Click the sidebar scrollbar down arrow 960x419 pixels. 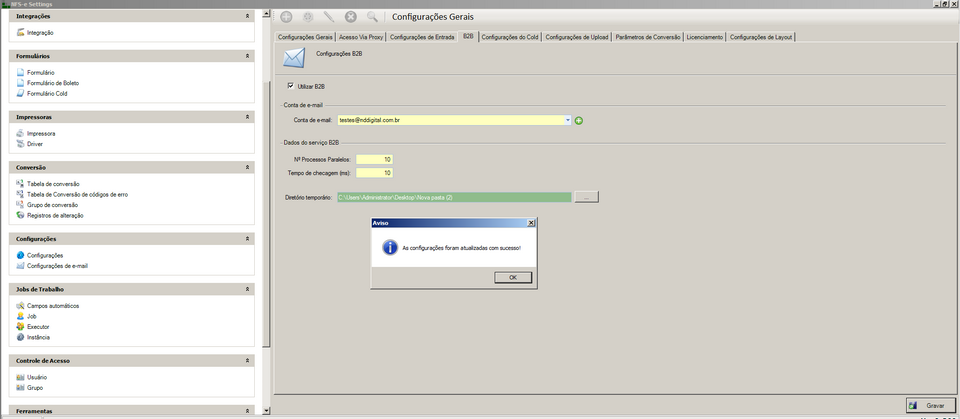[266, 410]
